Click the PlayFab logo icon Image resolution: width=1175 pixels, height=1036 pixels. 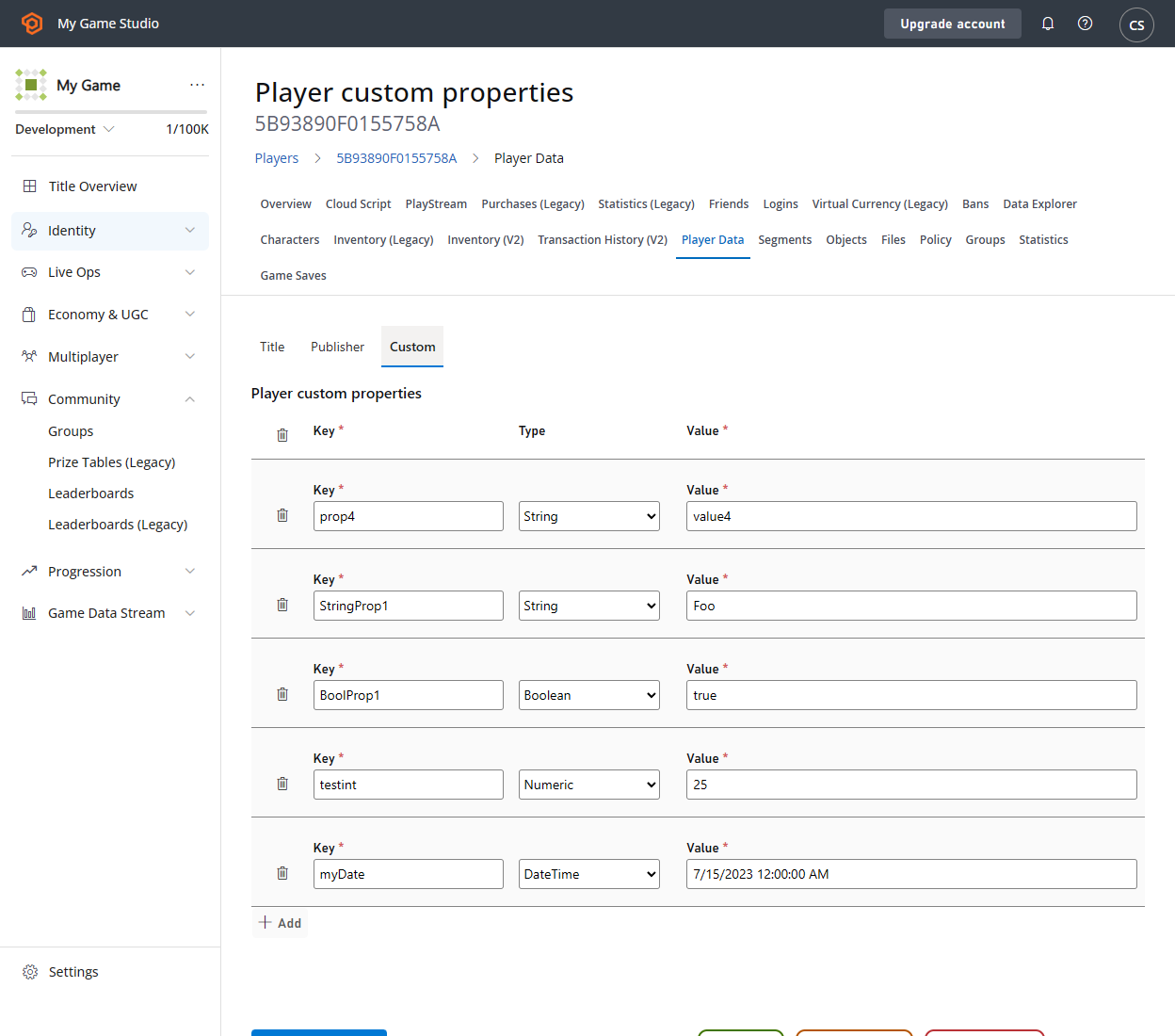(32, 24)
